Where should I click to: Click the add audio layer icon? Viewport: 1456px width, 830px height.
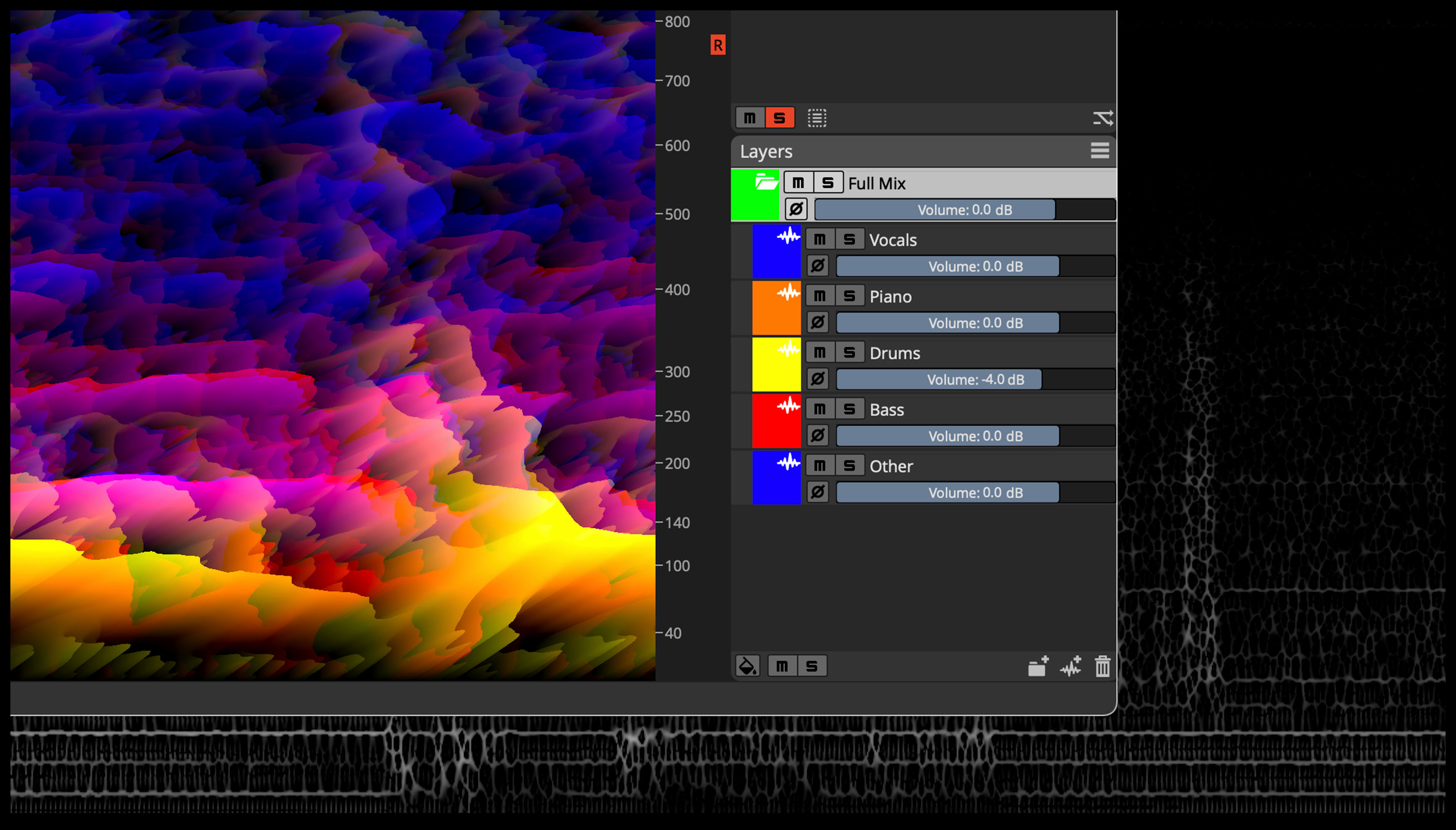coord(1071,666)
